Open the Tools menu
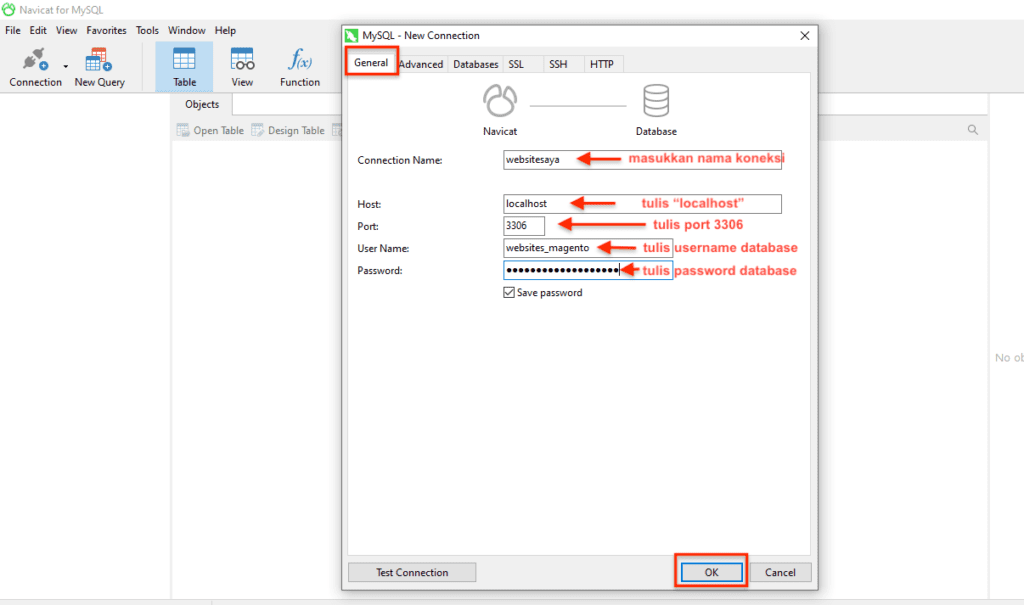Viewport: 1024px width, 605px height. 147,30
